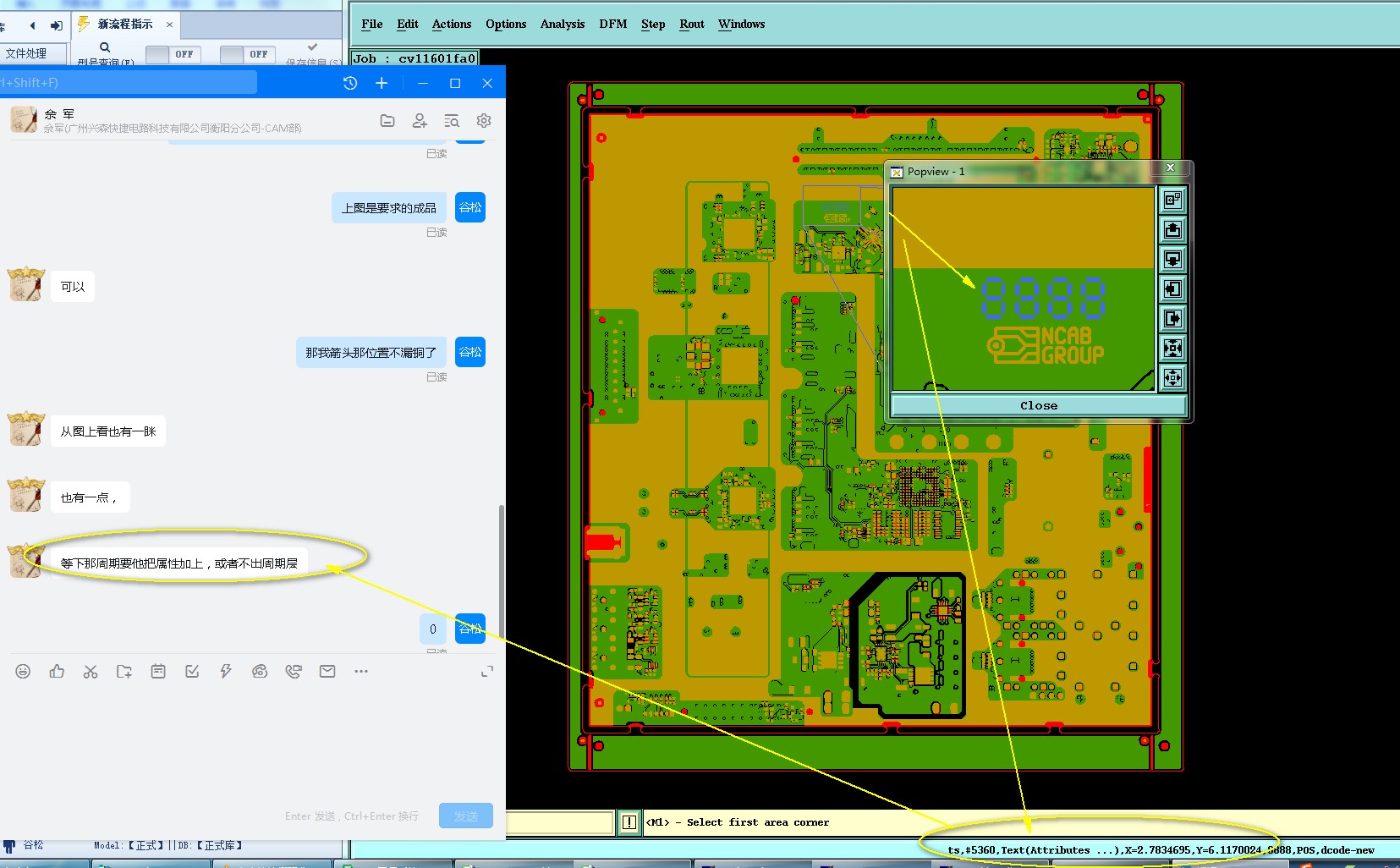Click the 文件处理 button
The height and width of the screenshot is (868, 1400).
click(33, 53)
